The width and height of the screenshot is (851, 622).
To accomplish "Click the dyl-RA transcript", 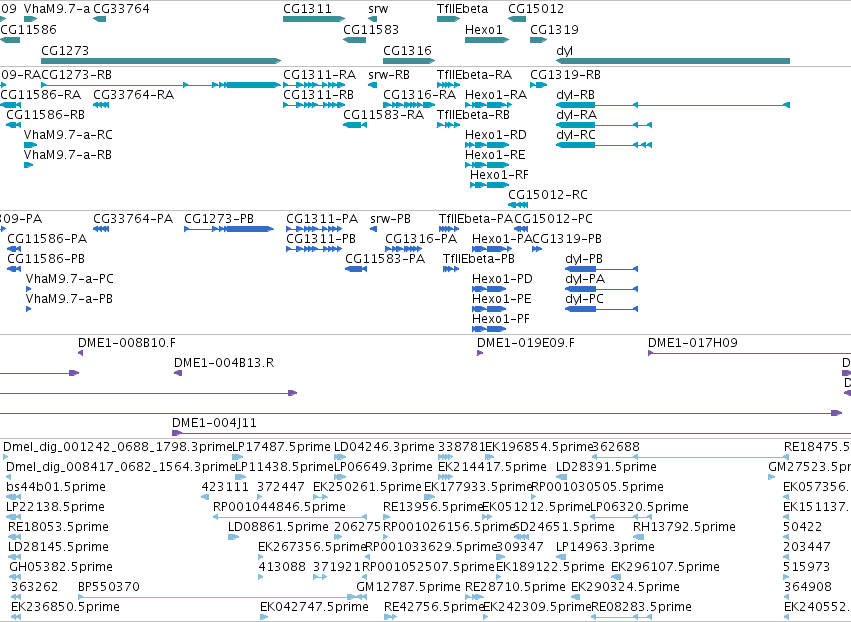I will click(x=604, y=125).
